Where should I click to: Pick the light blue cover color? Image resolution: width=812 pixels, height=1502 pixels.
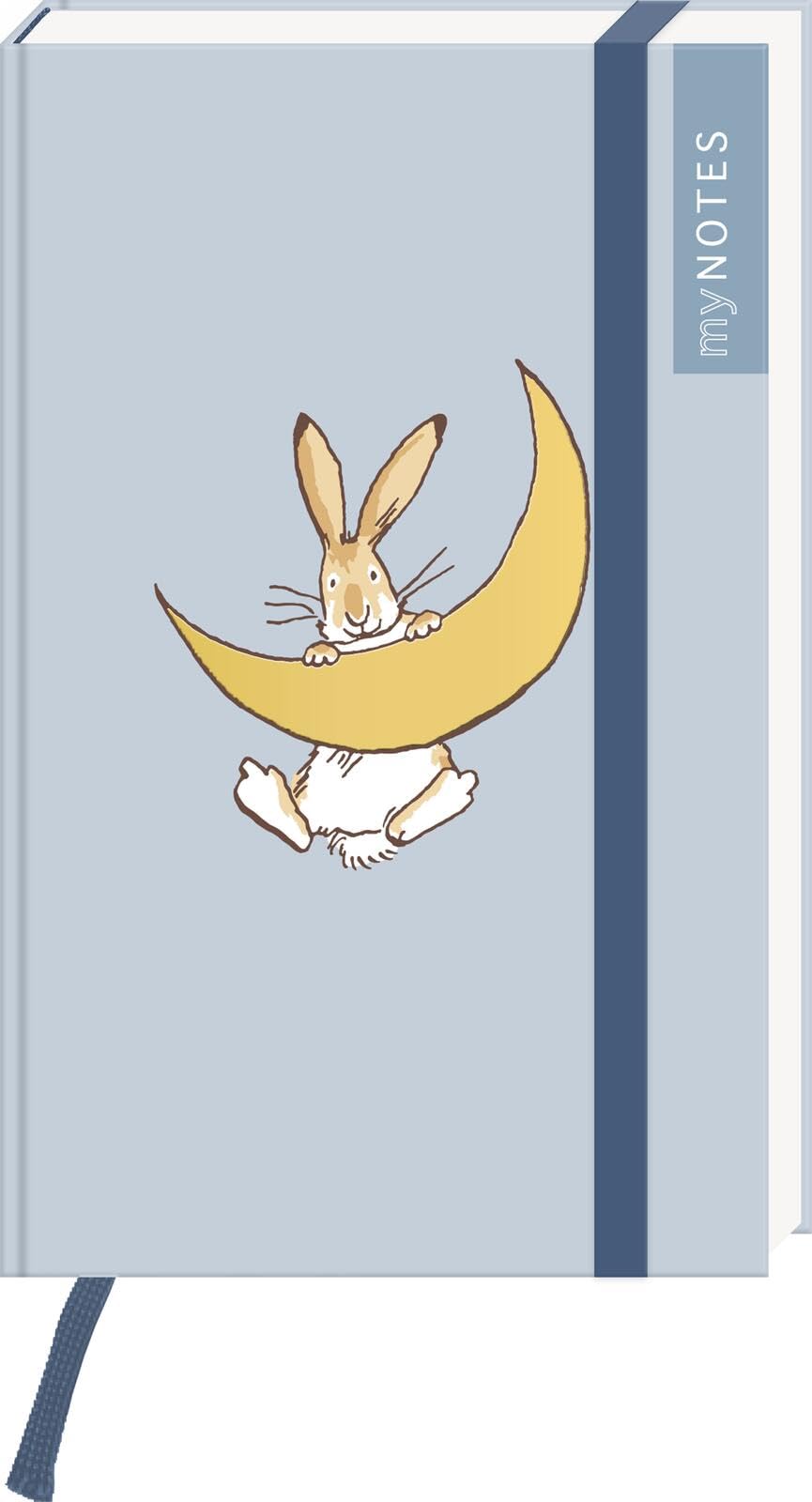coord(299,1033)
